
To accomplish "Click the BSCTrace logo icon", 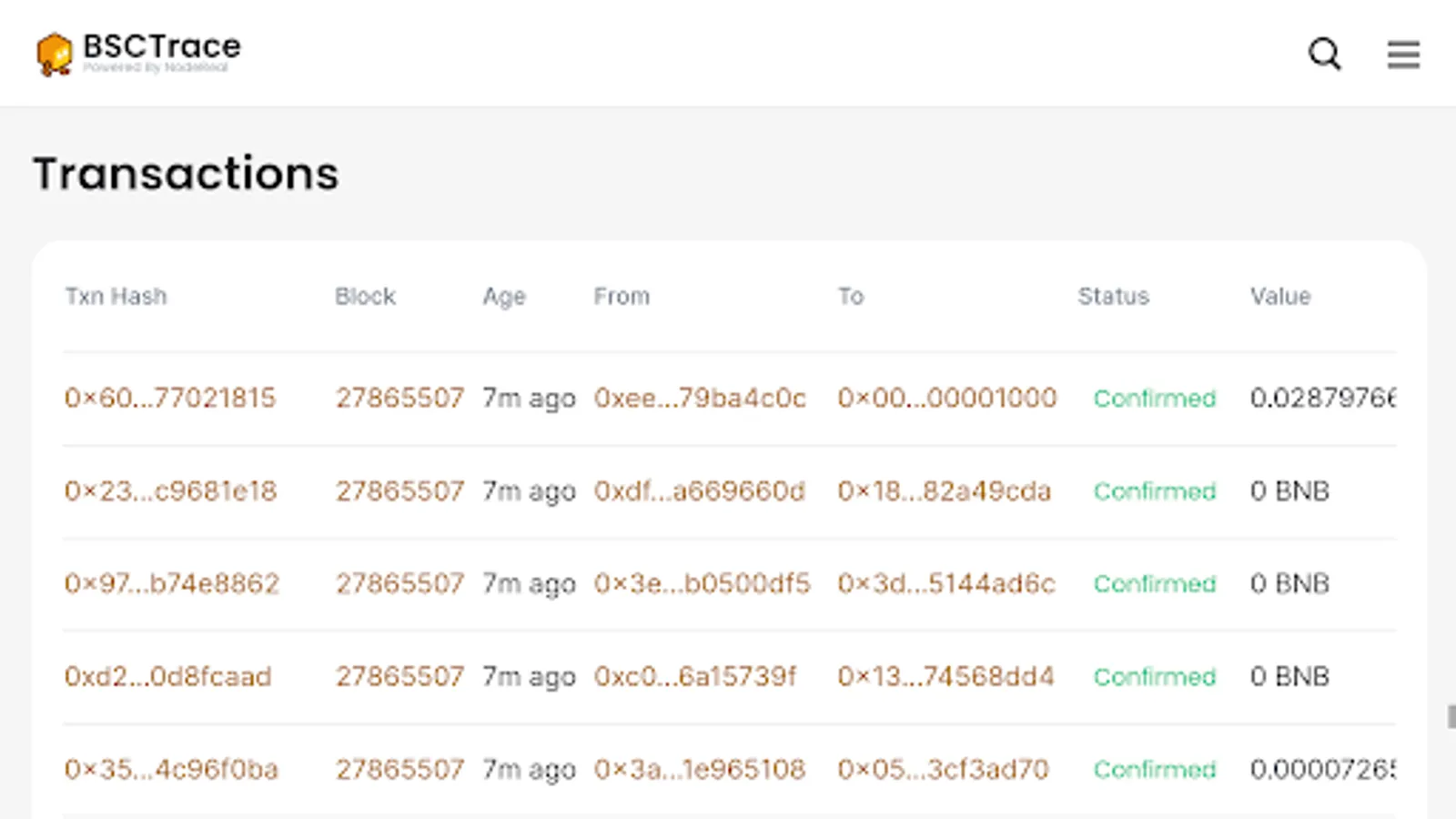I will (x=55, y=55).
